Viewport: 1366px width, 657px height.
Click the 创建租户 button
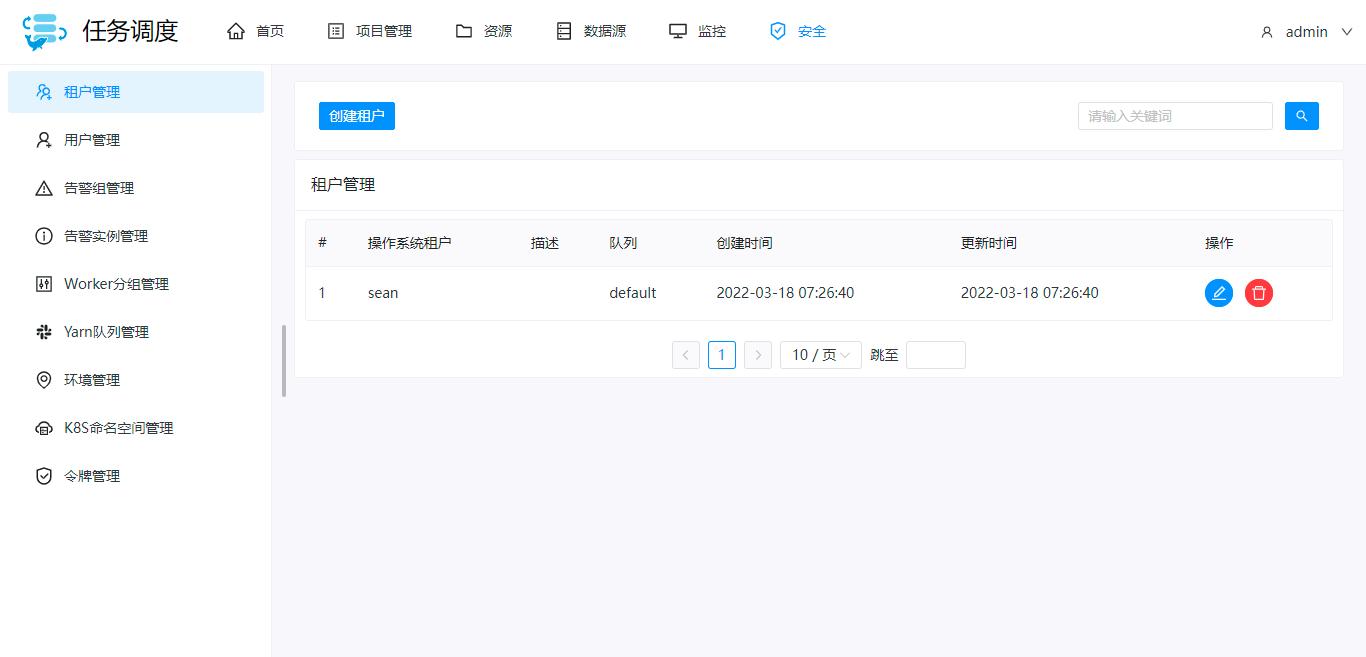(356, 115)
